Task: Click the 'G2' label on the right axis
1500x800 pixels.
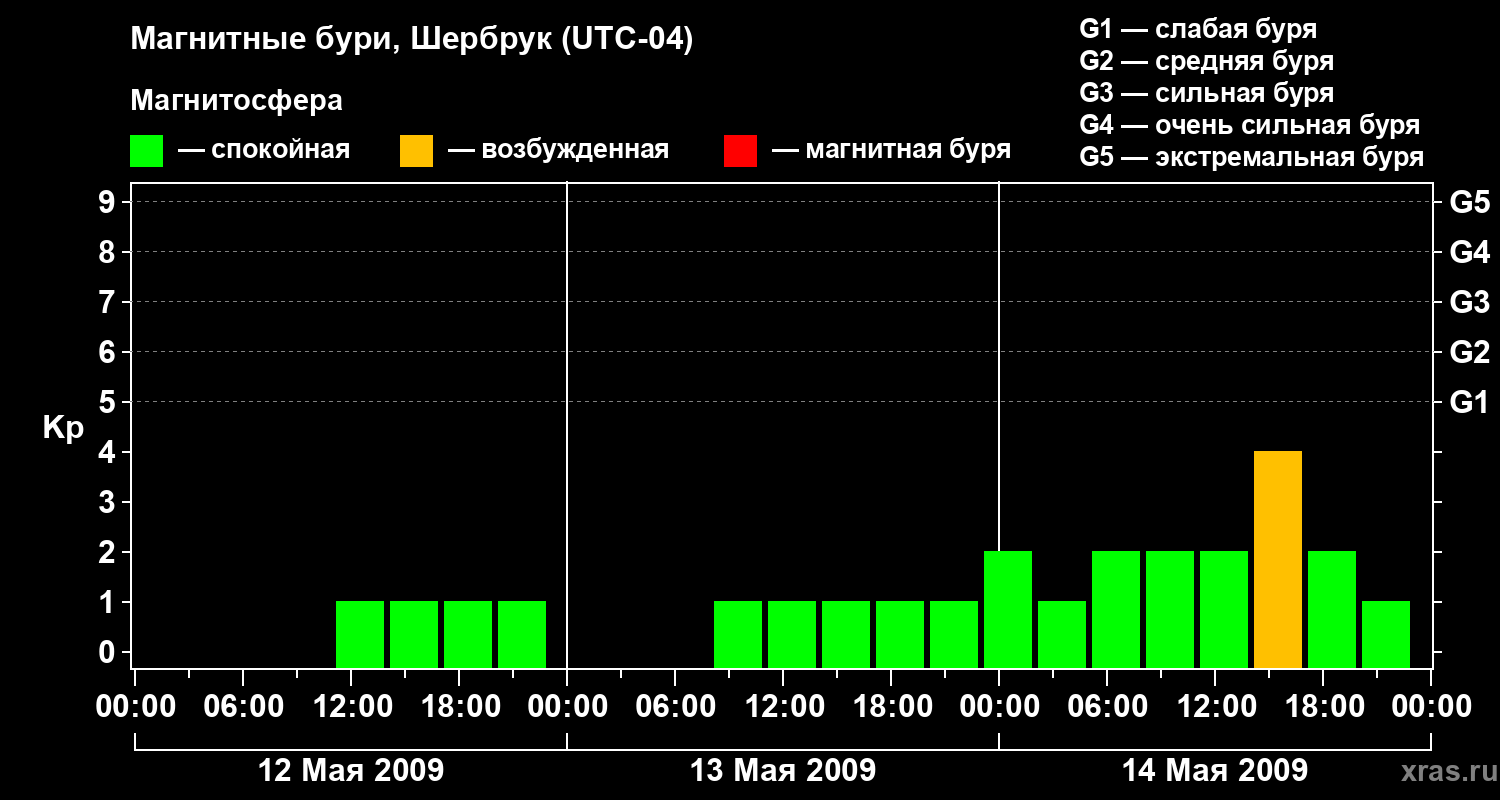Action: [x=1469, y=352]
